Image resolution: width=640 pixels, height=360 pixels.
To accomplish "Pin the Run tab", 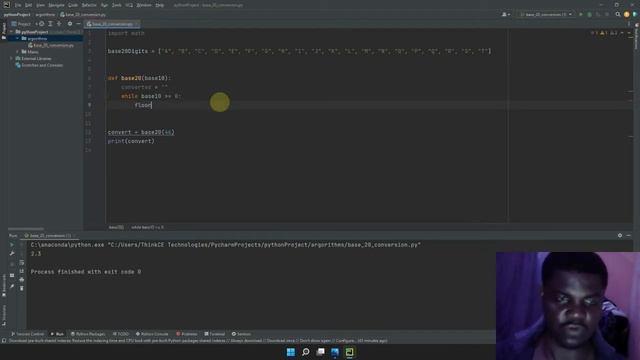I will tap(12, 287).
